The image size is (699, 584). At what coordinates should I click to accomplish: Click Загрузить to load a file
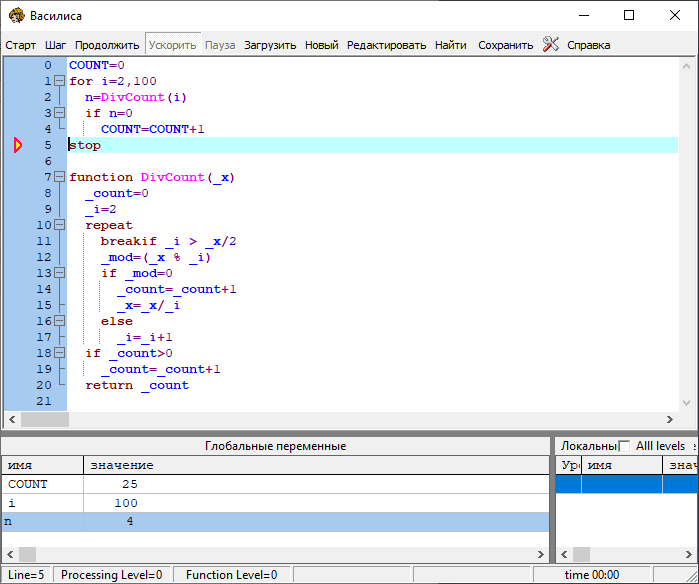pos(270,45)
